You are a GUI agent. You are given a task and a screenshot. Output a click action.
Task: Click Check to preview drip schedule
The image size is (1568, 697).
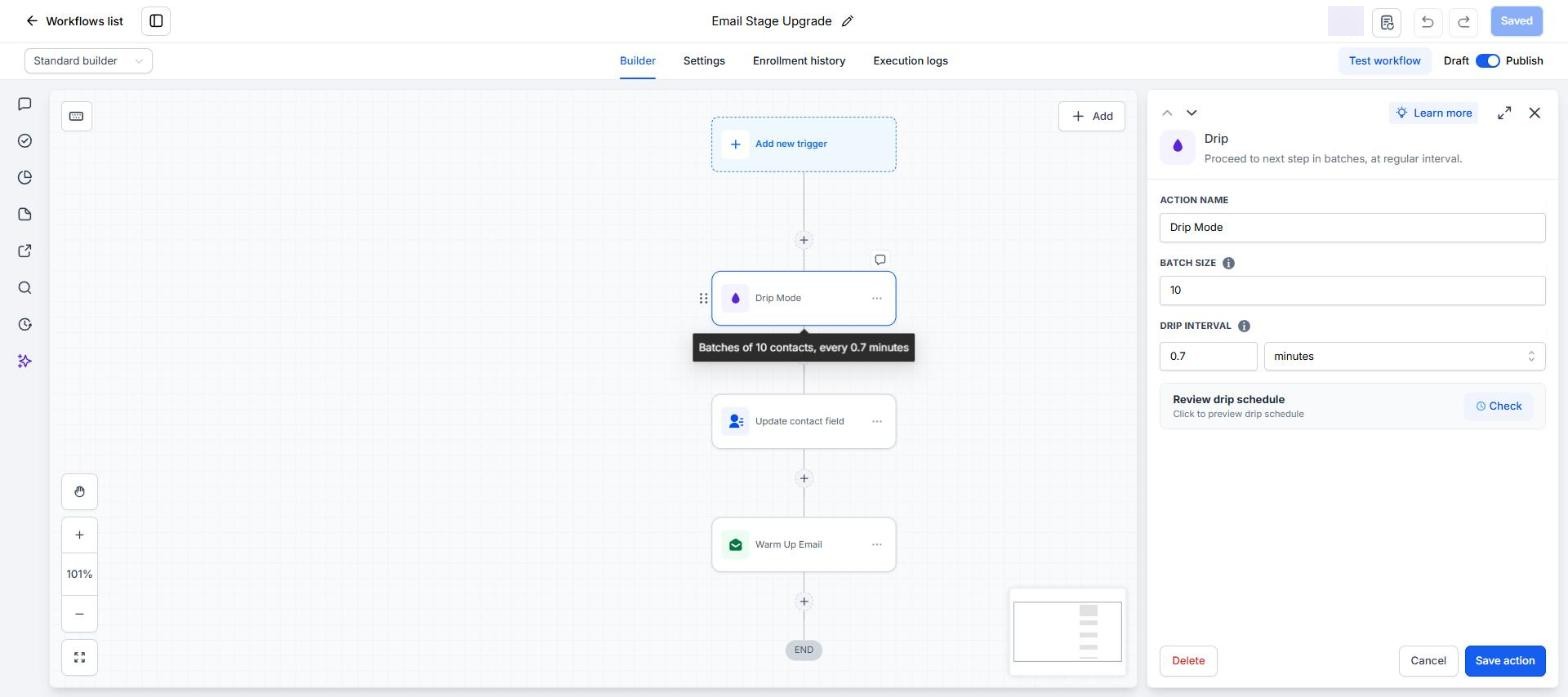[x=1499, y=406]
